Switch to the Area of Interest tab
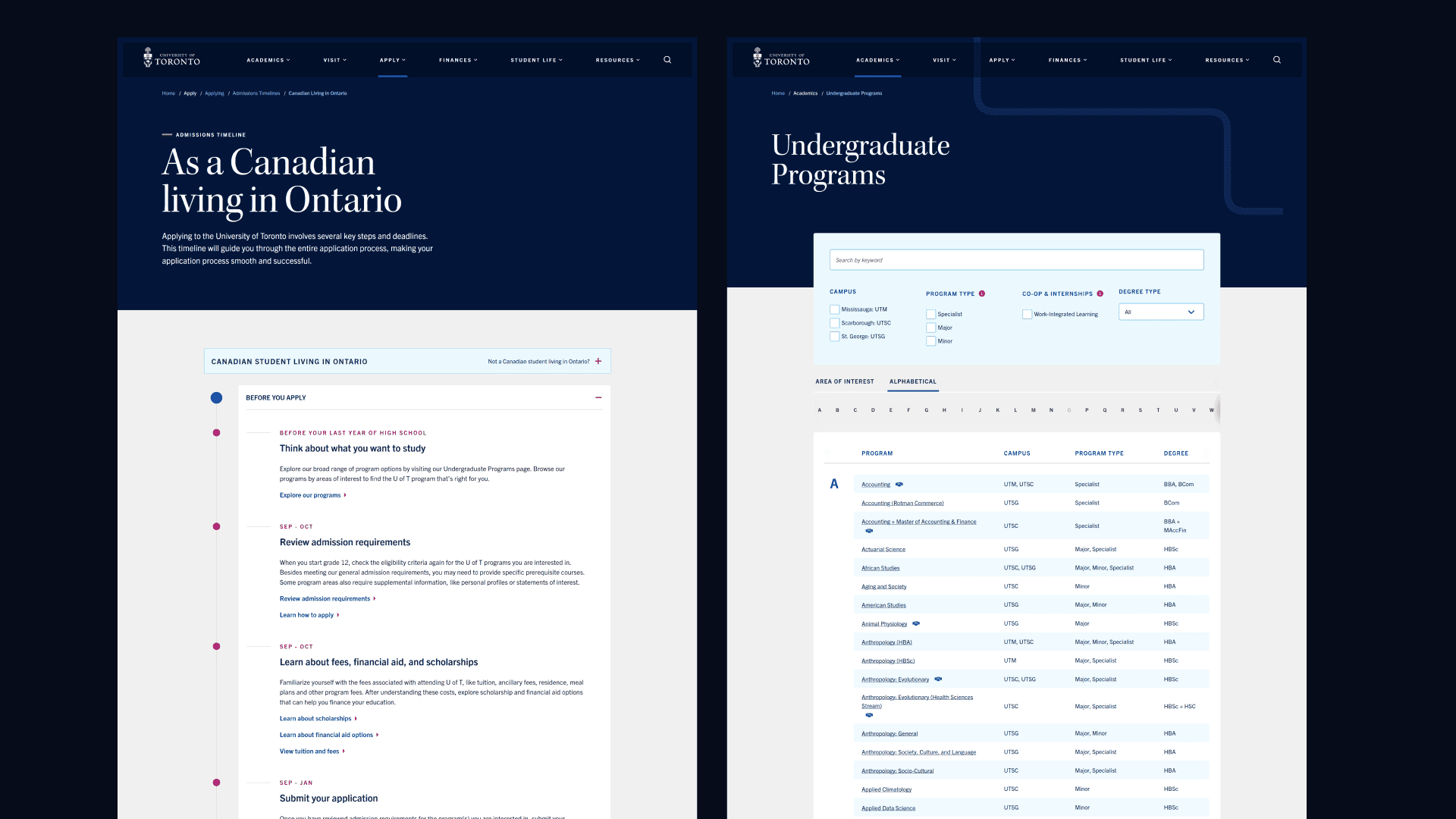 click(x=845, y=381)
